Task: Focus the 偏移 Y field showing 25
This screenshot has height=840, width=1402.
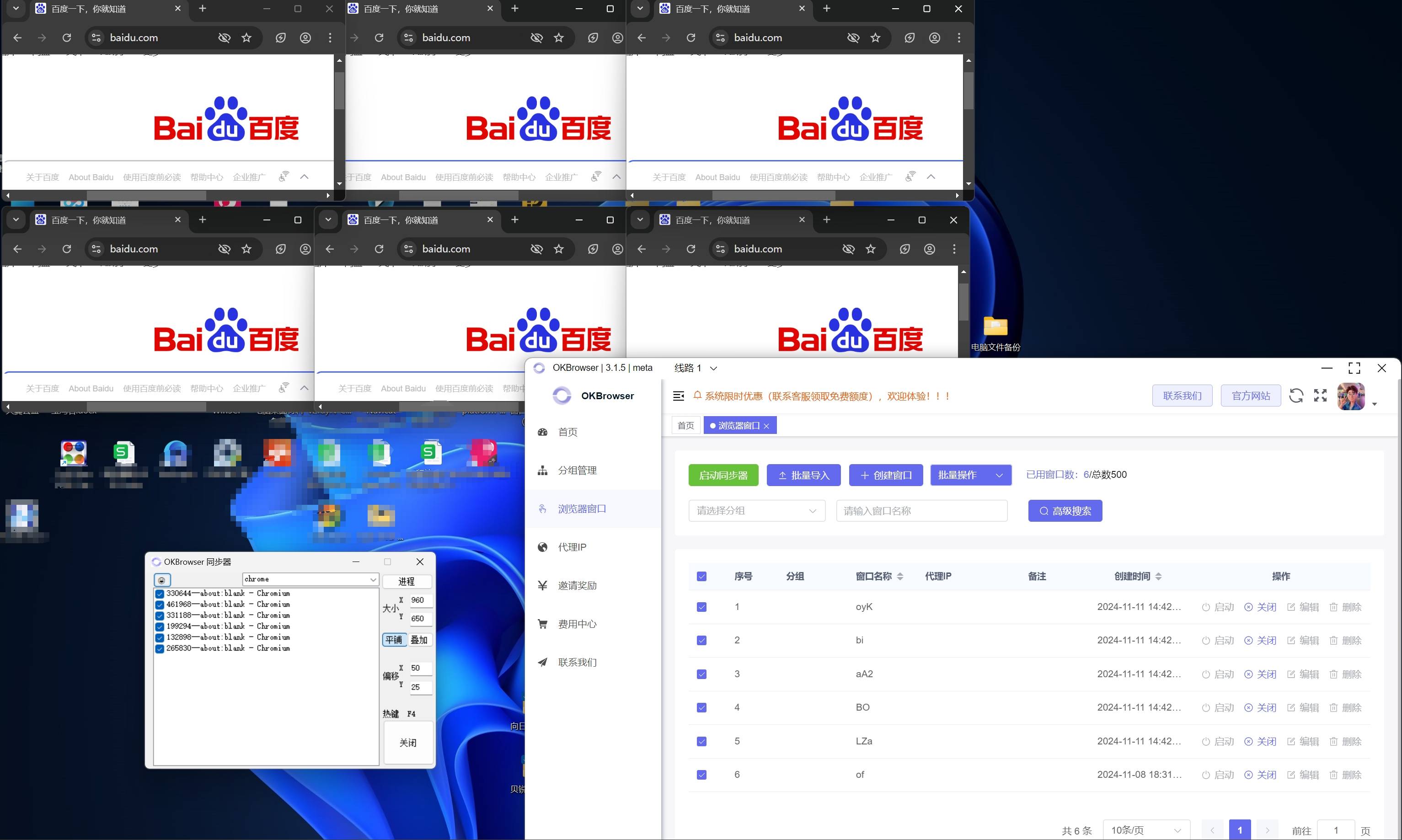Action: tap(421, 687)
